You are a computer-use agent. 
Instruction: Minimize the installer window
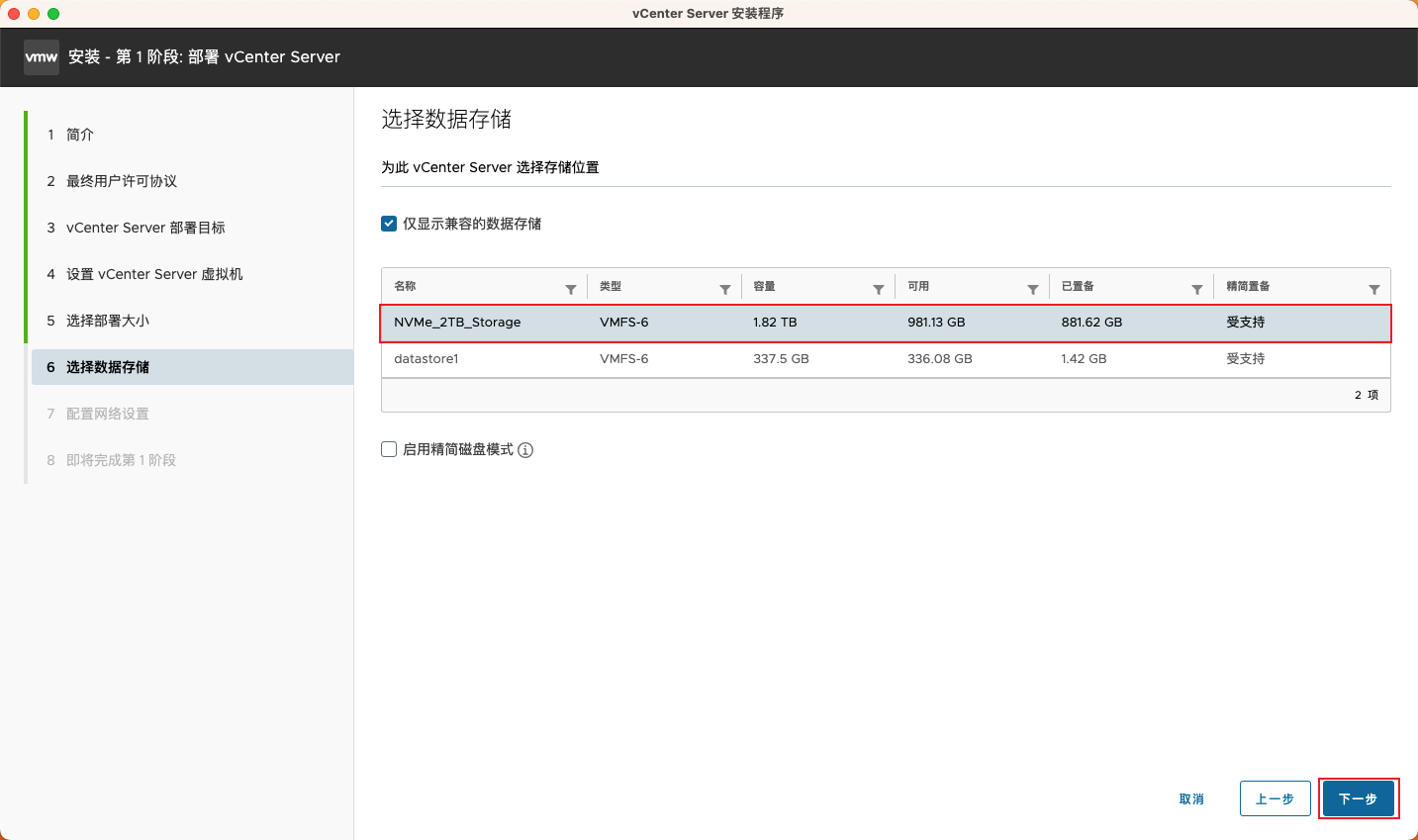click(34, 14)
